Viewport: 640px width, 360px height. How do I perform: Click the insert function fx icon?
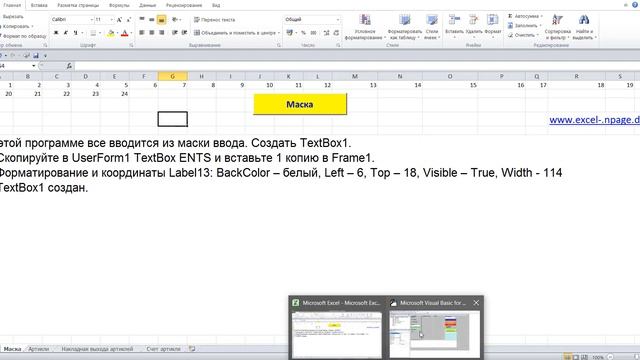(x=69, y=66)
